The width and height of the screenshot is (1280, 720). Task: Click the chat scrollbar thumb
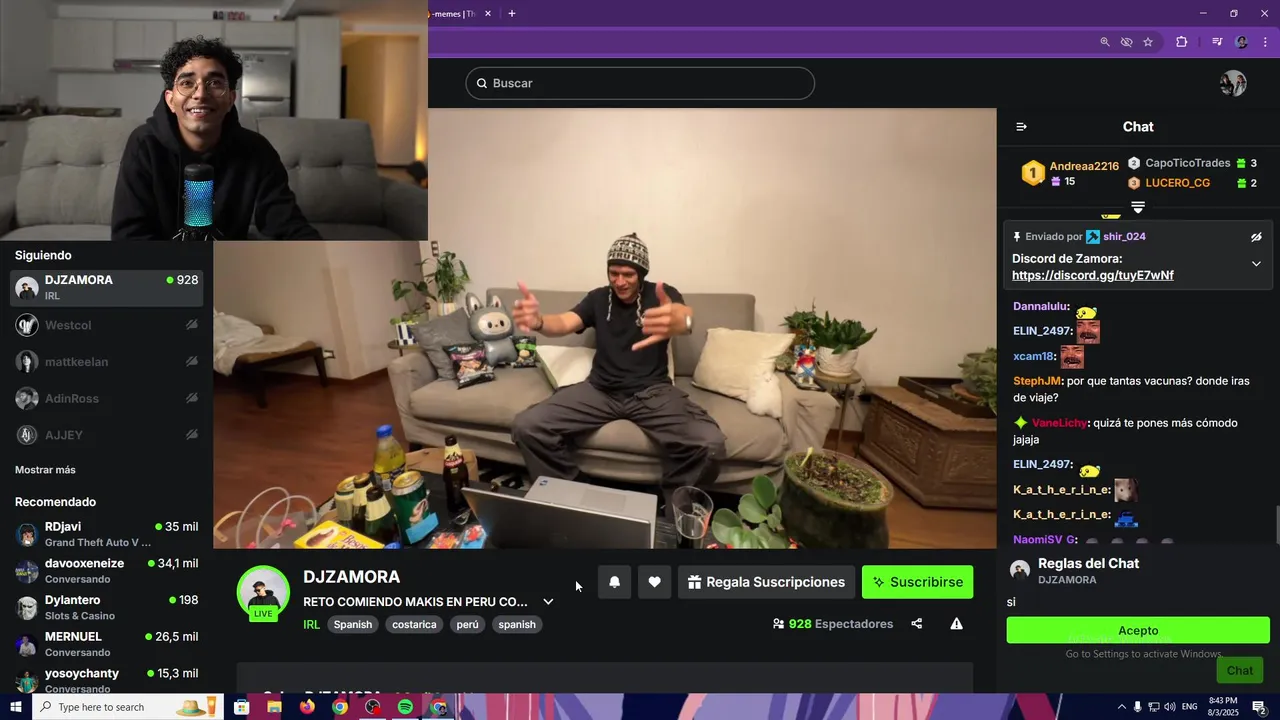[x=1277, y=526]
